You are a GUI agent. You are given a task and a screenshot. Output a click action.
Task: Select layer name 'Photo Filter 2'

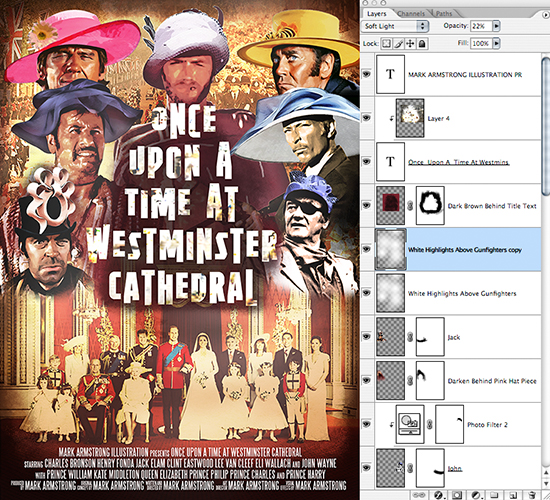point(487,425)
